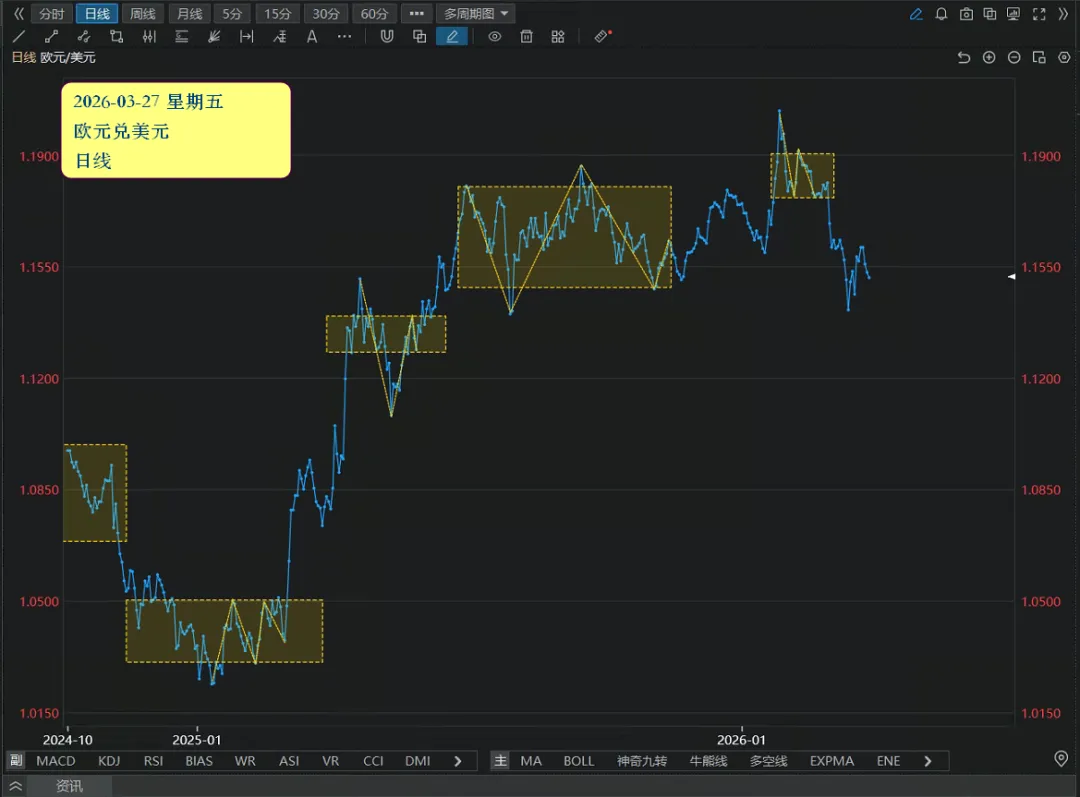Image resolution: width=1080 pixels, height=797 pixels.
Task: Select the straight line drawing tool
Action: [19, 37]
